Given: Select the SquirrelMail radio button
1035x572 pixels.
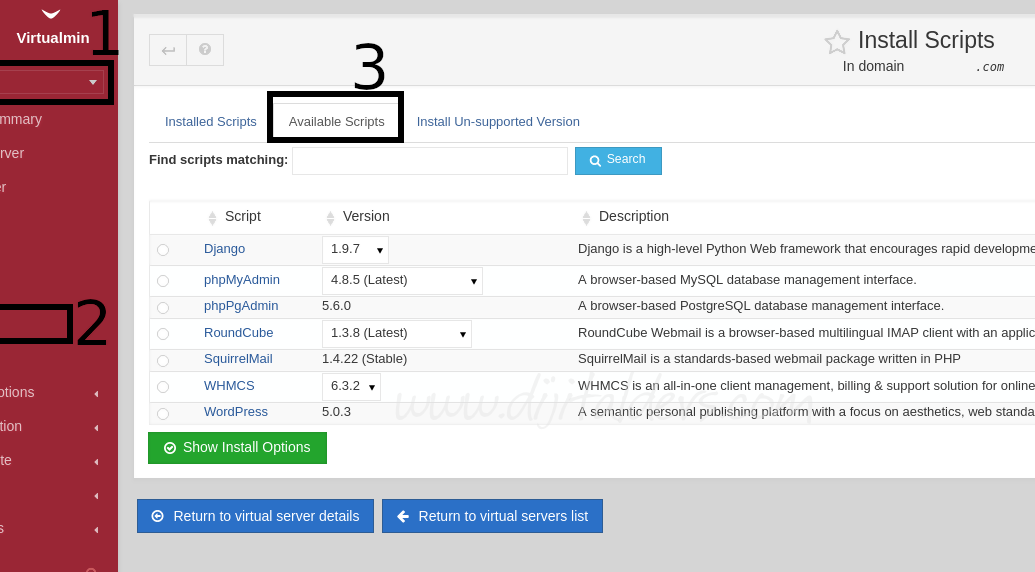Looking at the screenshot, I should pos(163,360).
